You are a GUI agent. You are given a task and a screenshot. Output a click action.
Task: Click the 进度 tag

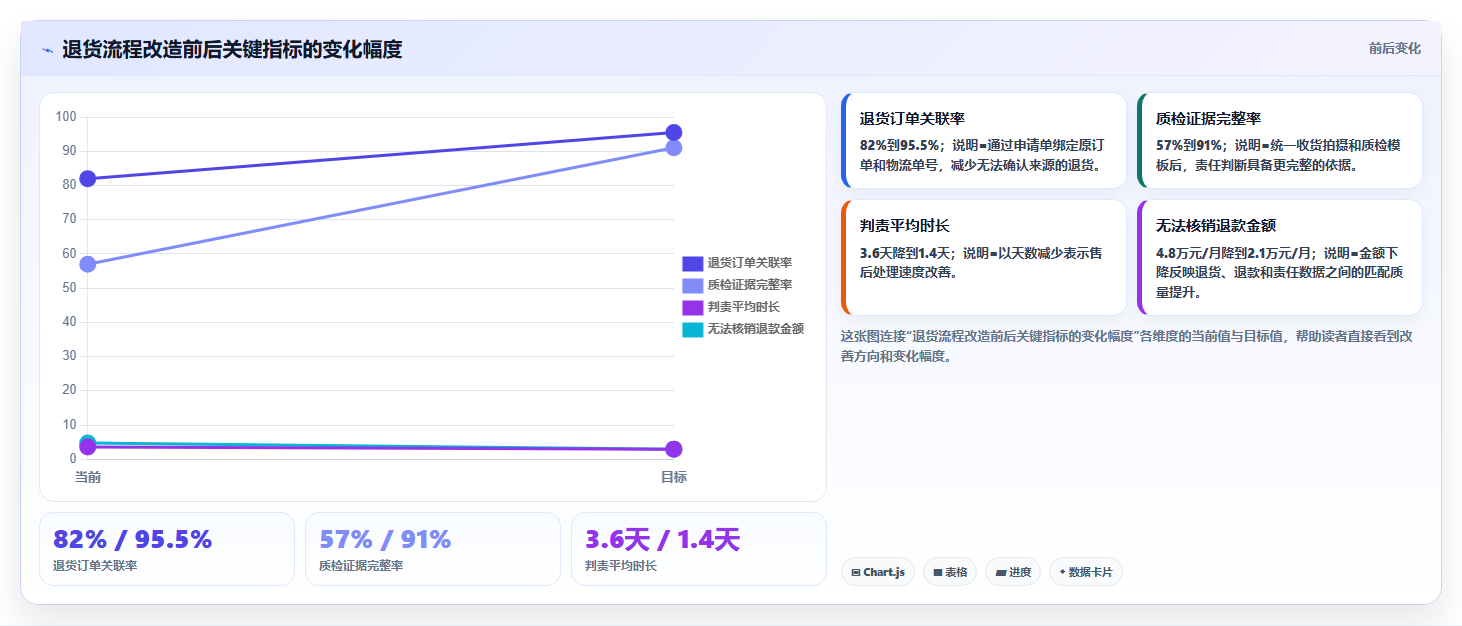pos(1013,572)
